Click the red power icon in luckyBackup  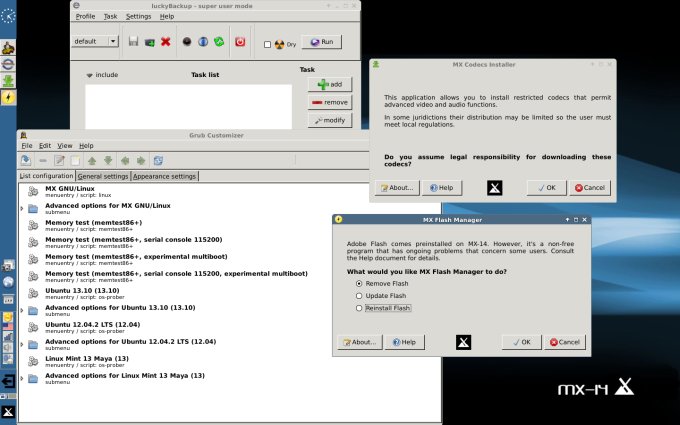[240, 42]
